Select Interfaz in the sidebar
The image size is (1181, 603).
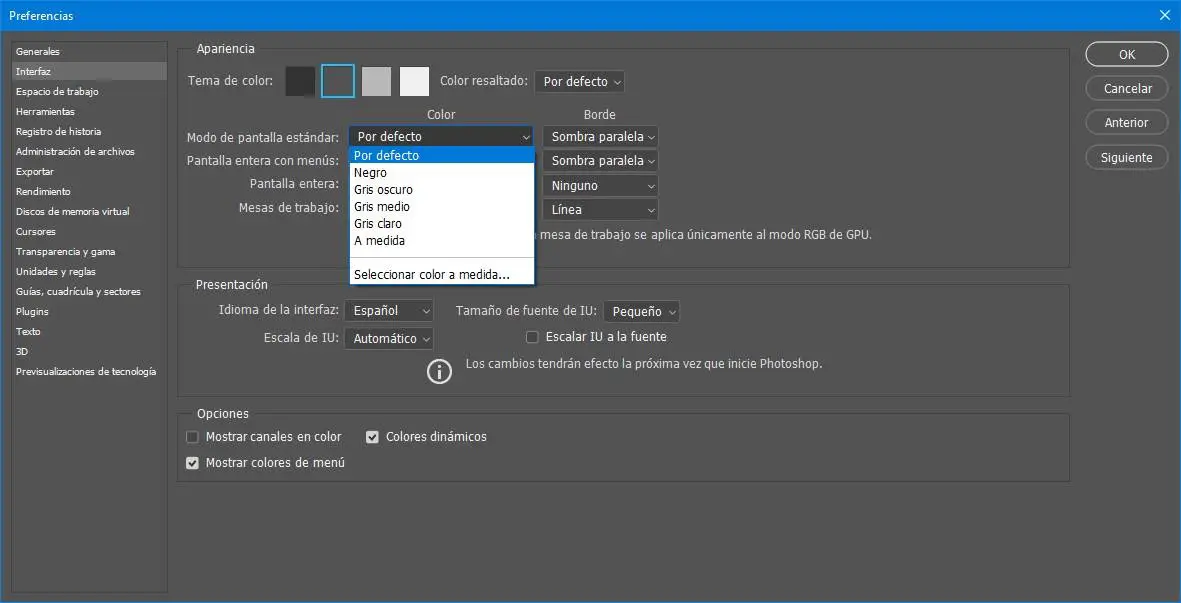(x=90, y=72)
